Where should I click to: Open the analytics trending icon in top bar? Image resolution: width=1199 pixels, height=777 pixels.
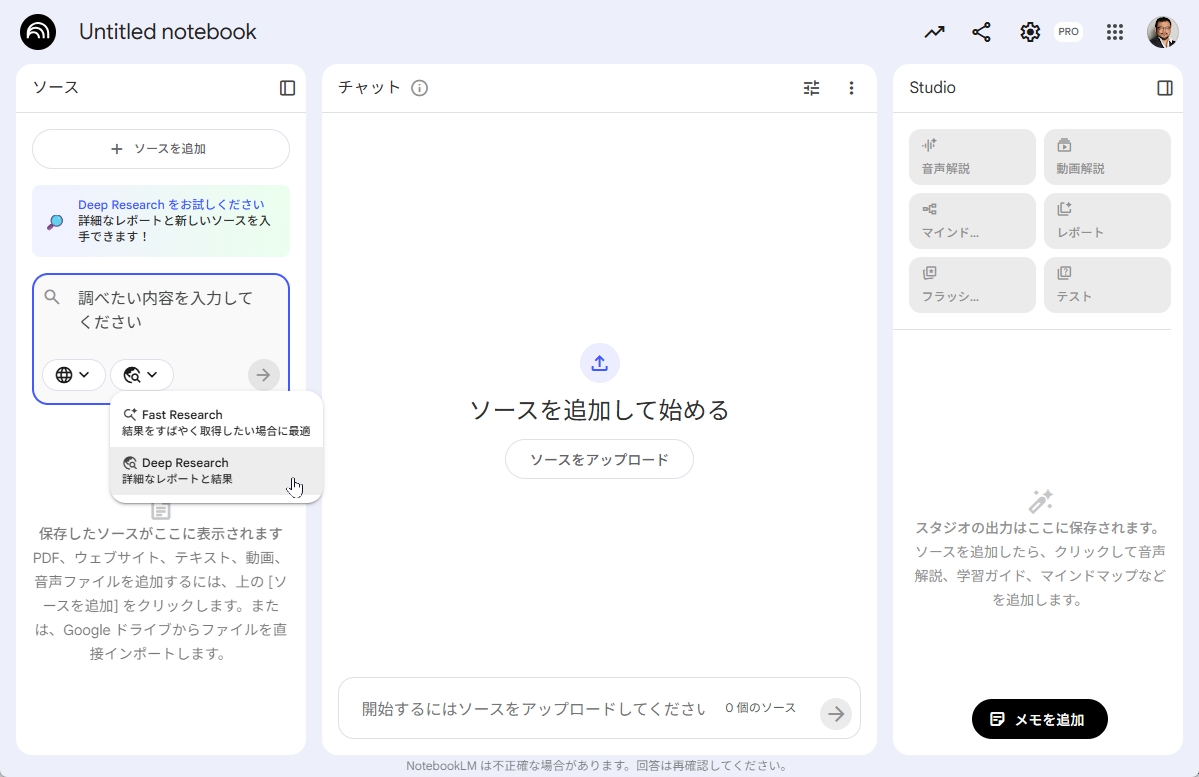933,31
